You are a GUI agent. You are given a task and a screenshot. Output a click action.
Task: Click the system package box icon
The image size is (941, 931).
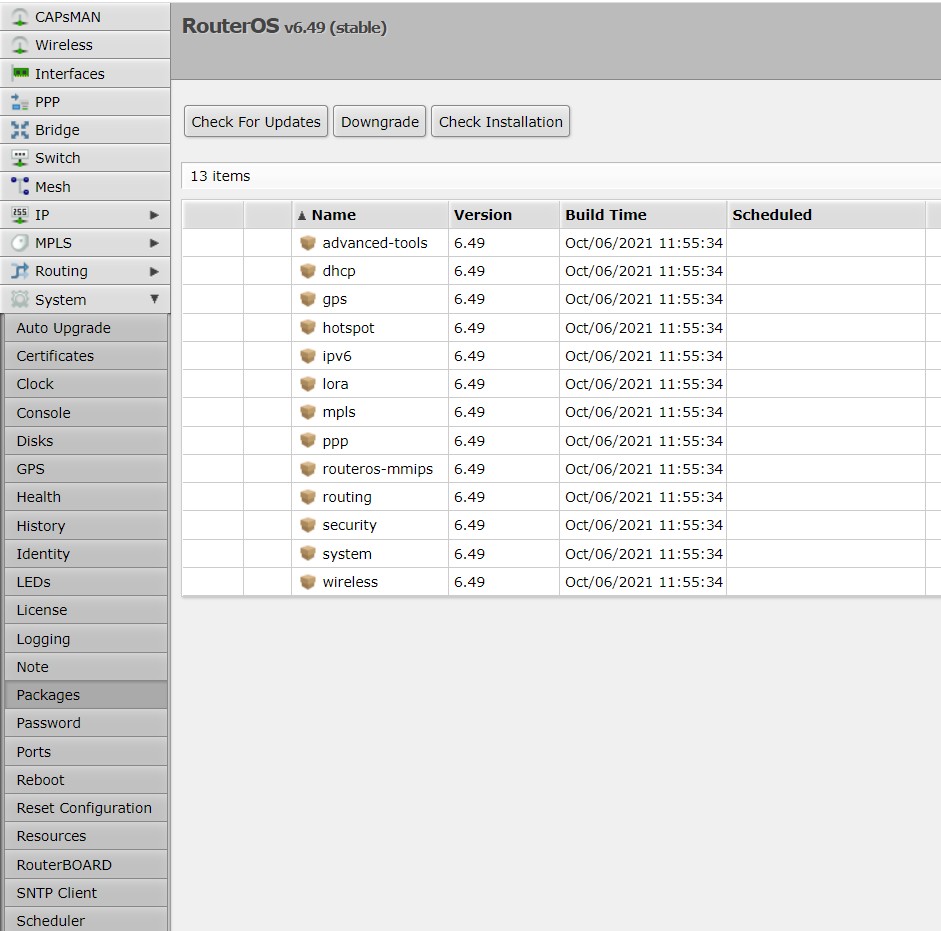(308, 553)
